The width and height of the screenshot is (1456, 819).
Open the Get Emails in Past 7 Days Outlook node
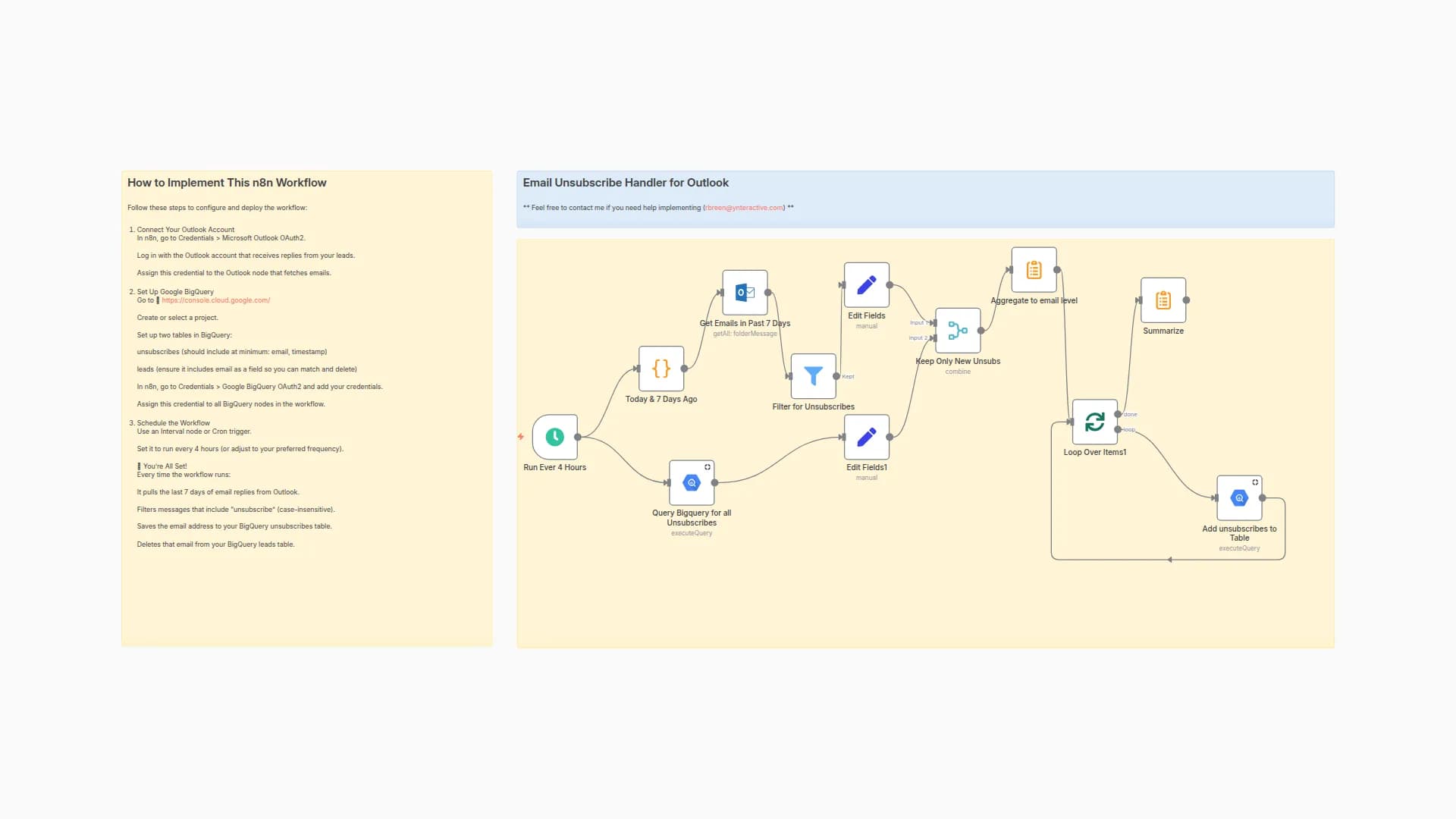pos(745,293)
